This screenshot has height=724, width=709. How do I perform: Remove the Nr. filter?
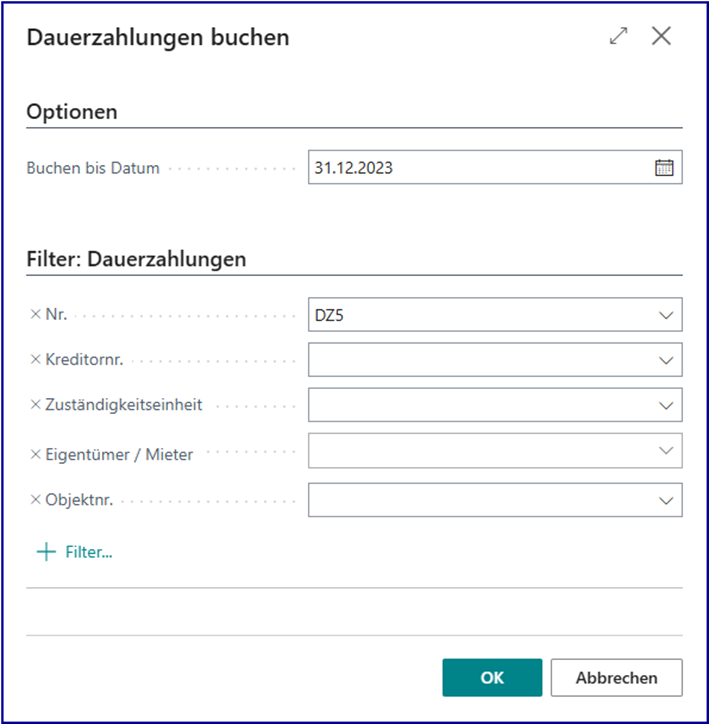(36, 314)
